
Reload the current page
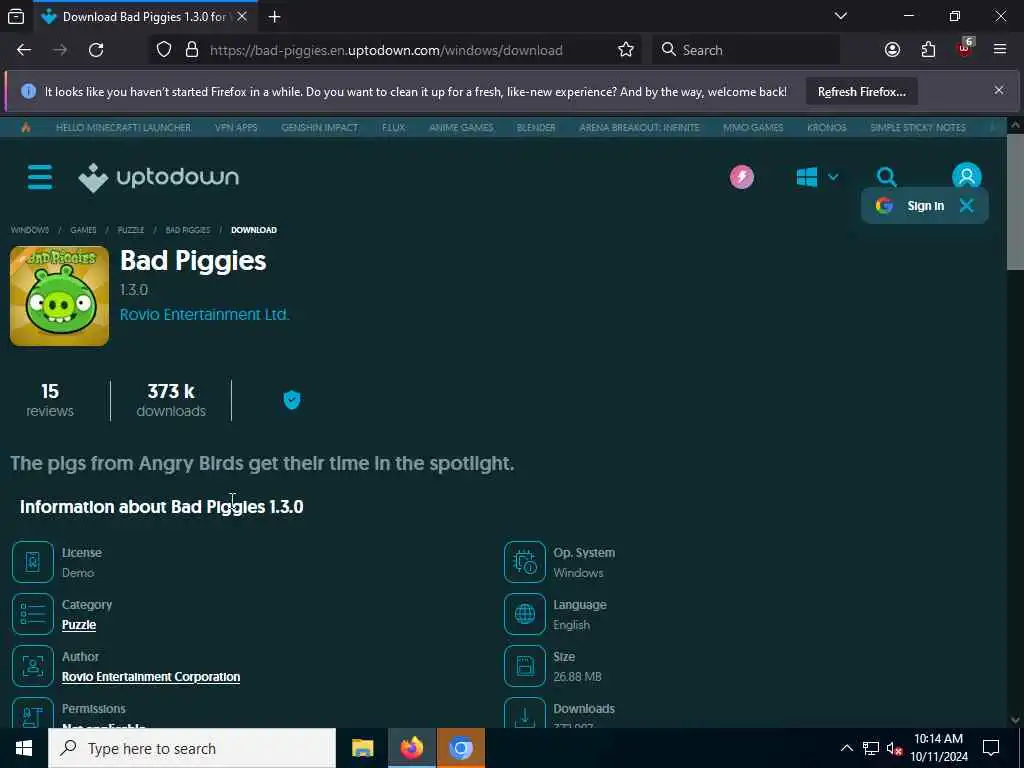tap(96, 50)
